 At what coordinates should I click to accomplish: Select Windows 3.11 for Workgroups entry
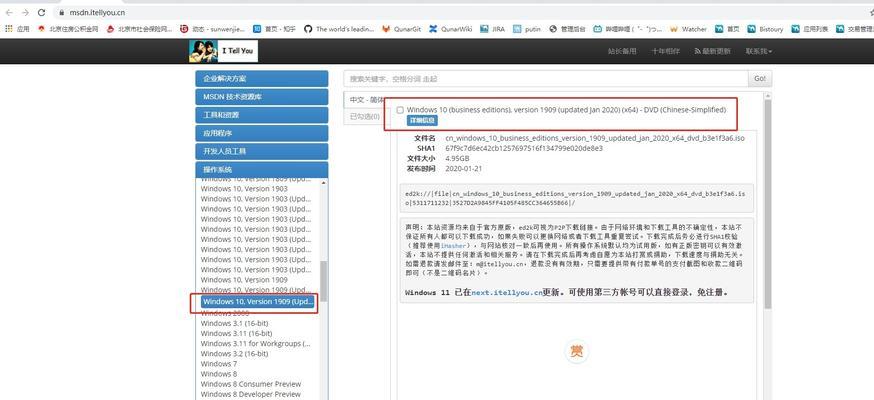(x=256, y=343)
